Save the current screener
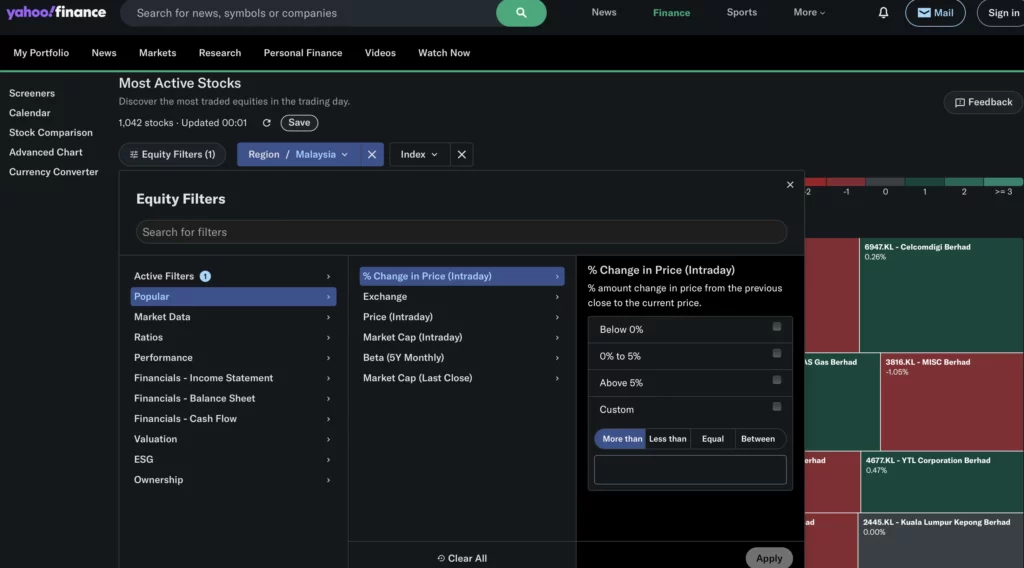Screen dimensions: 1024x568 click(299, 123)
